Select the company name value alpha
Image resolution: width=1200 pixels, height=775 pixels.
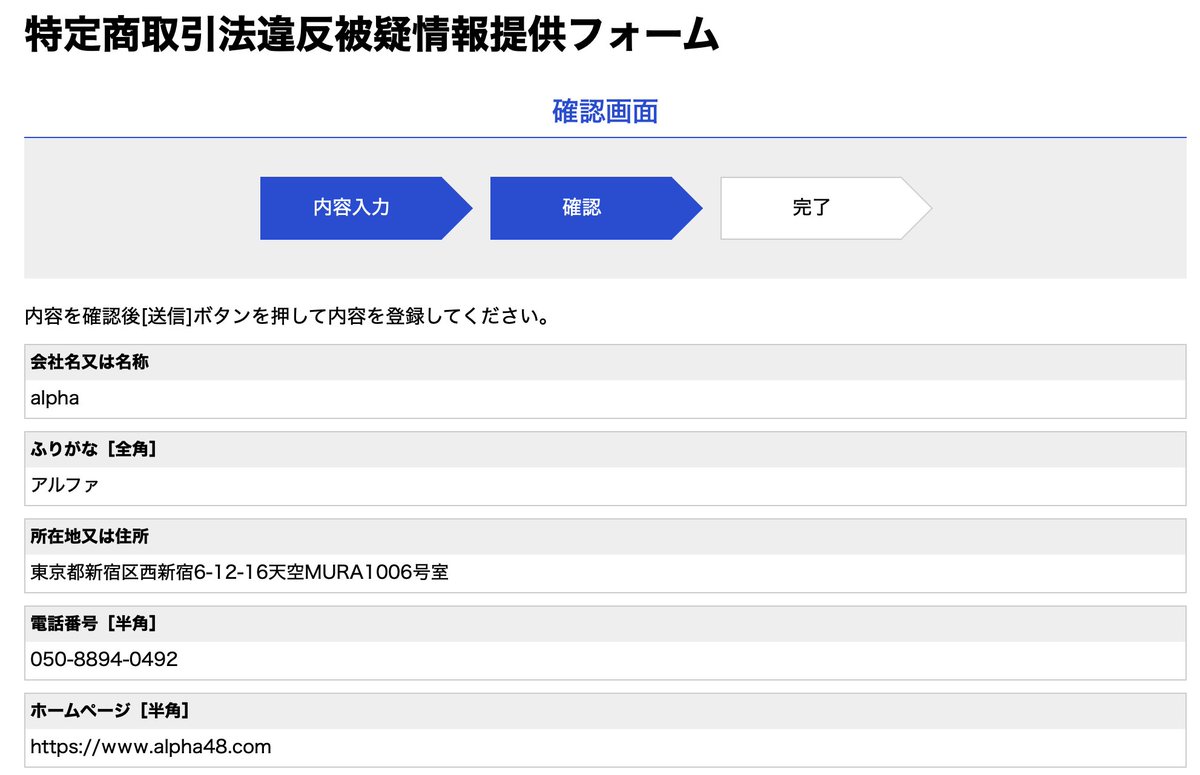pyautogui.click(x=55, y=398)
